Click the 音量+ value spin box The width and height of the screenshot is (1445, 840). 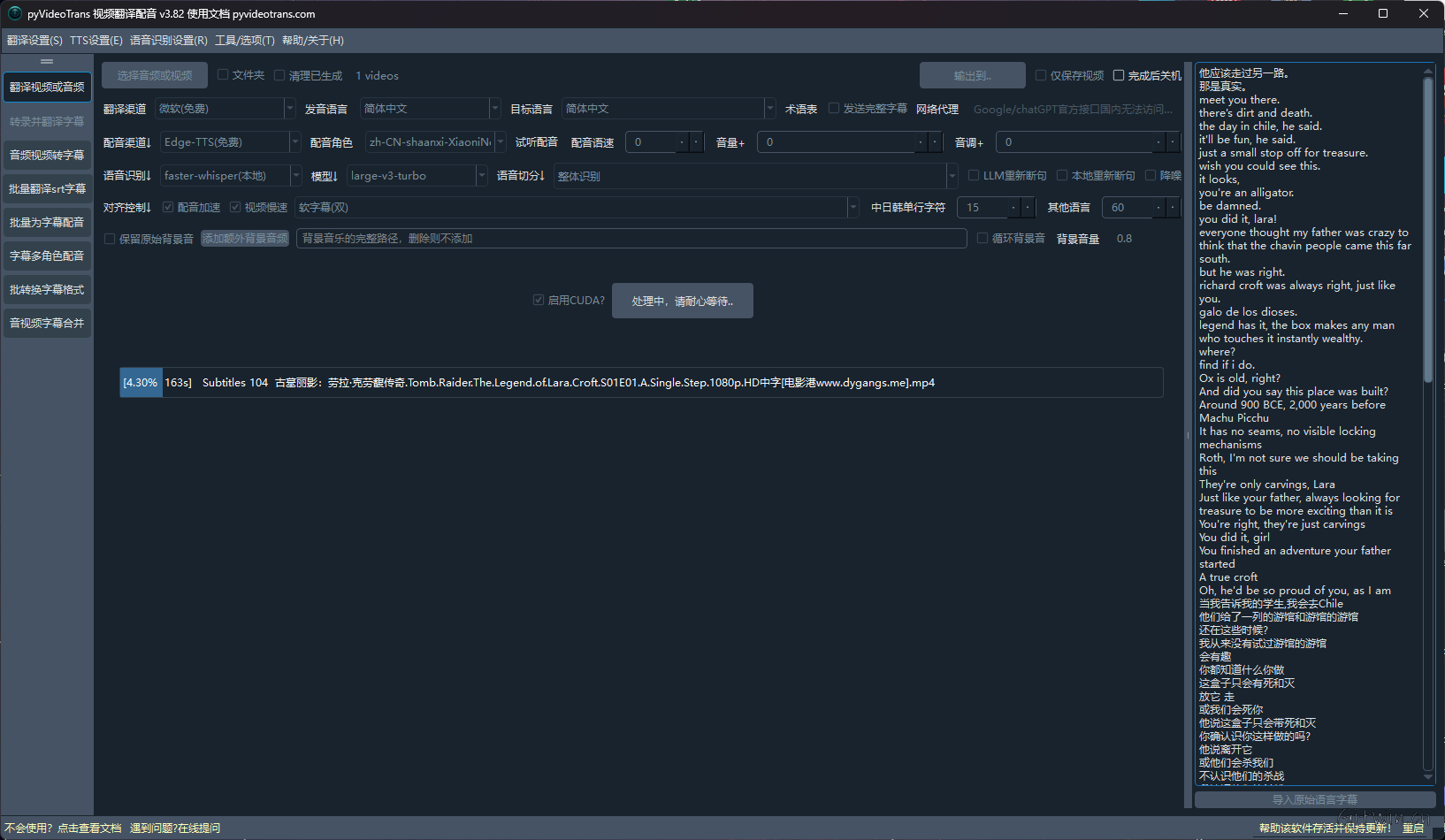pyautogui.click(x=850, y=142)
